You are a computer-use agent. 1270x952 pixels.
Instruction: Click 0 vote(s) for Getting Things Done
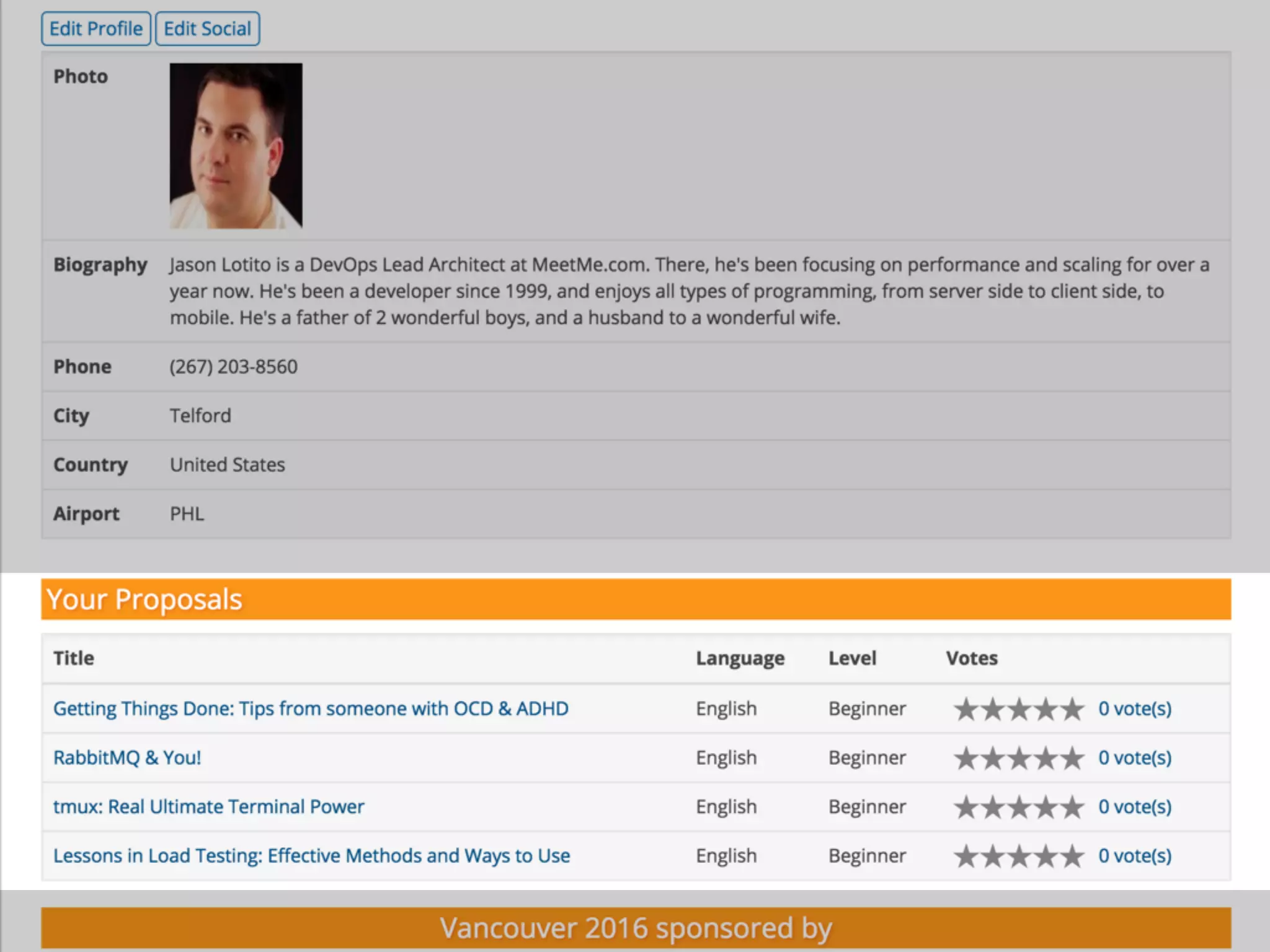click(1135, 708)
